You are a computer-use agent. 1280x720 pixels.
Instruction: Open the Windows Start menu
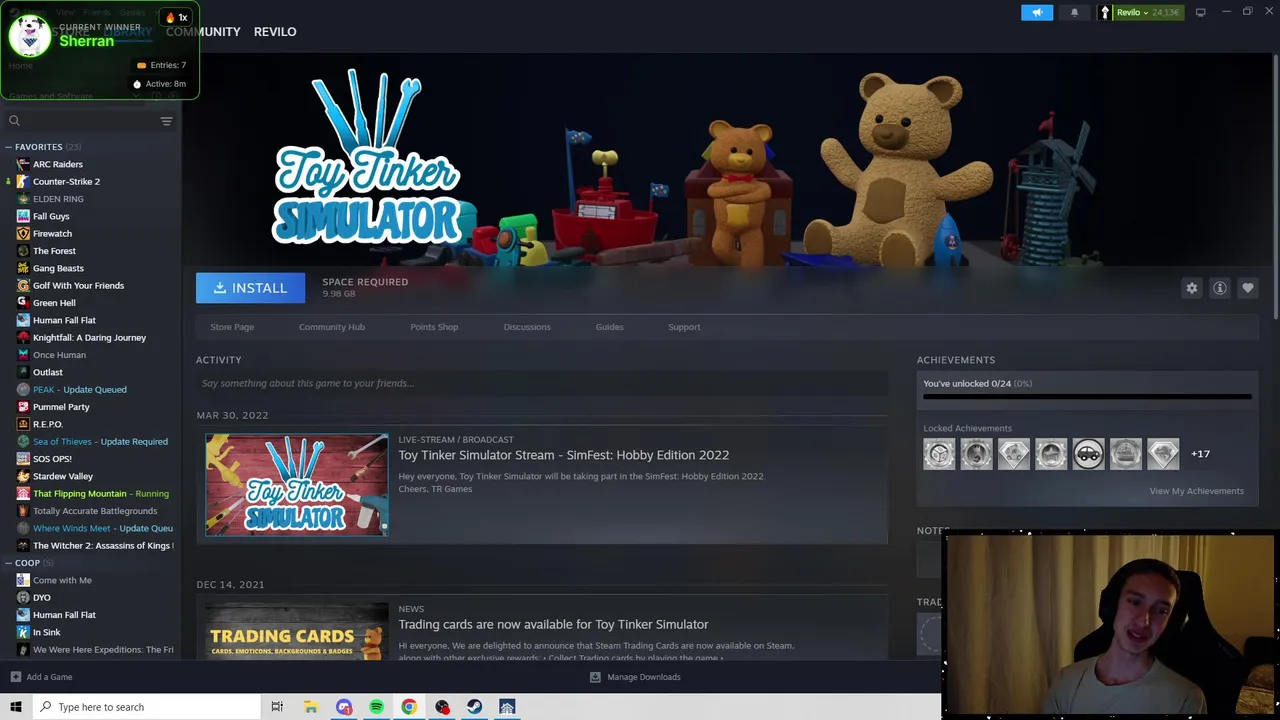tap(15, 707)
